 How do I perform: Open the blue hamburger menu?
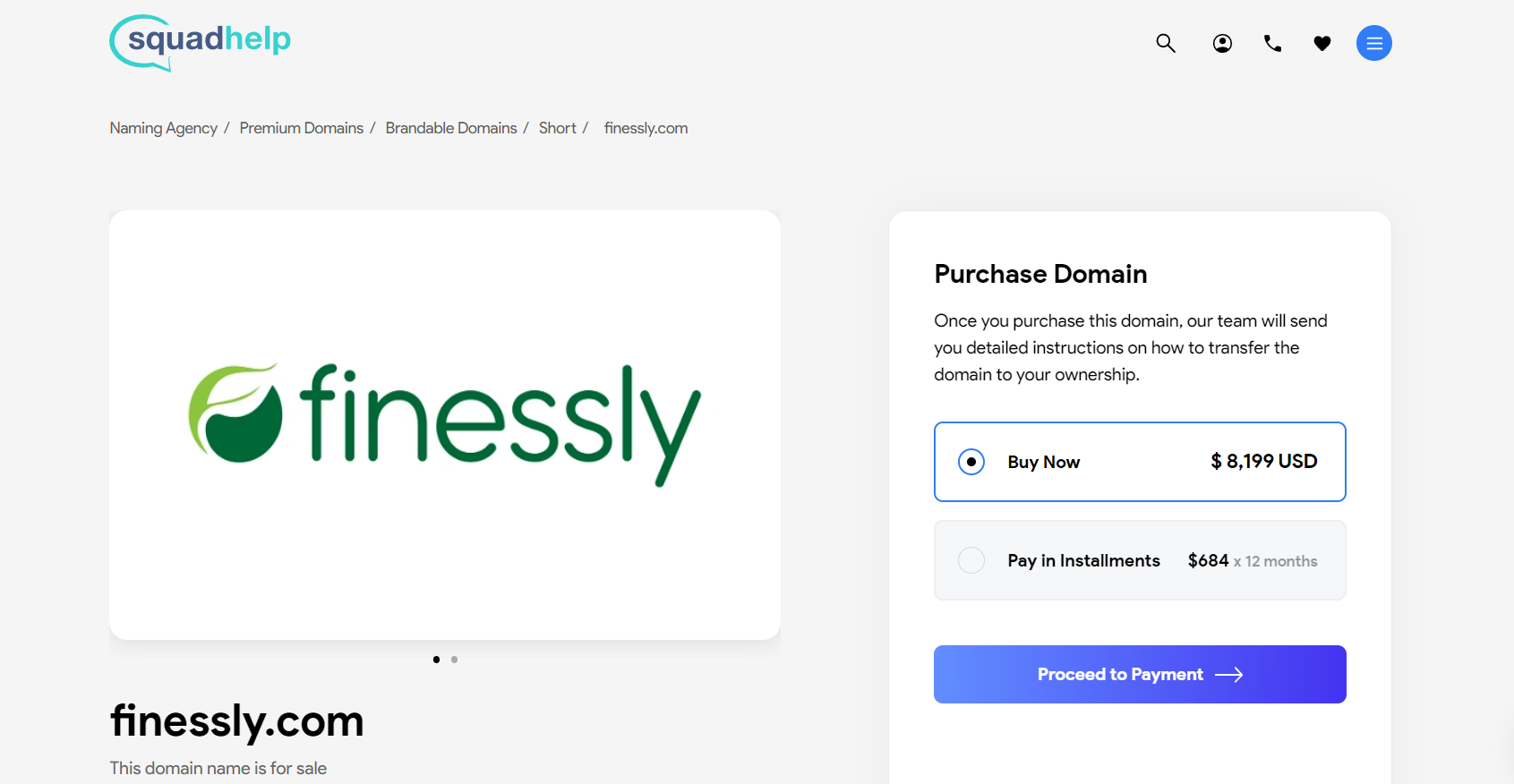coord(1374,43)
